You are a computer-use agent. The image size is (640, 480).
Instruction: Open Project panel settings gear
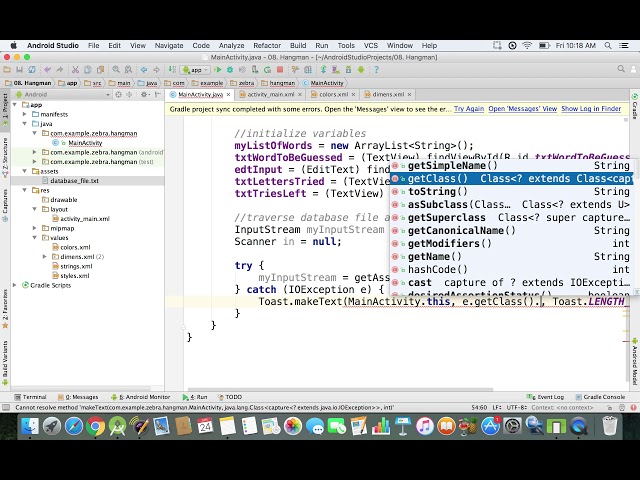click(x=144, y=95)
